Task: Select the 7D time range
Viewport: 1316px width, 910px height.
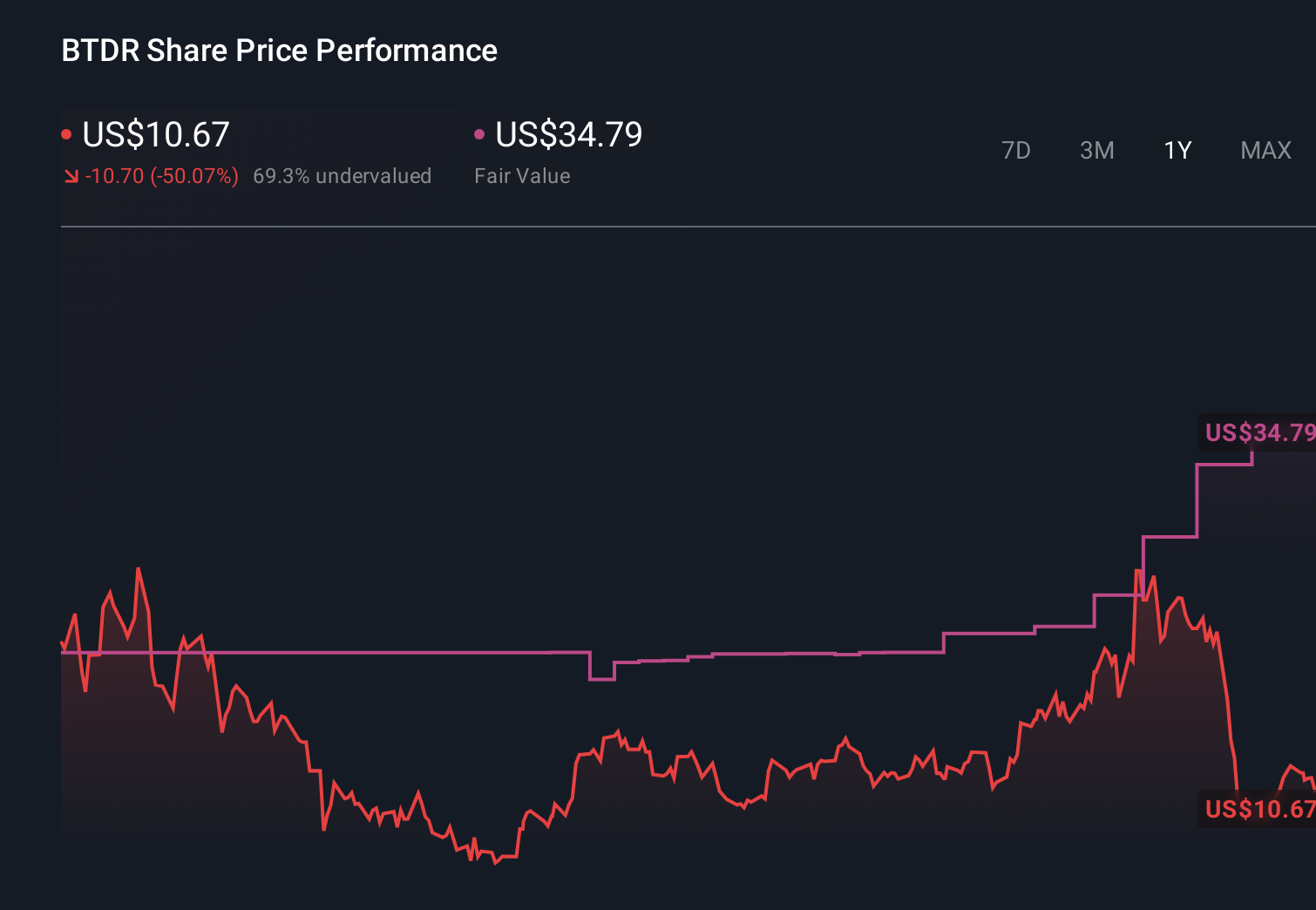Action: tap(1016, 150)
